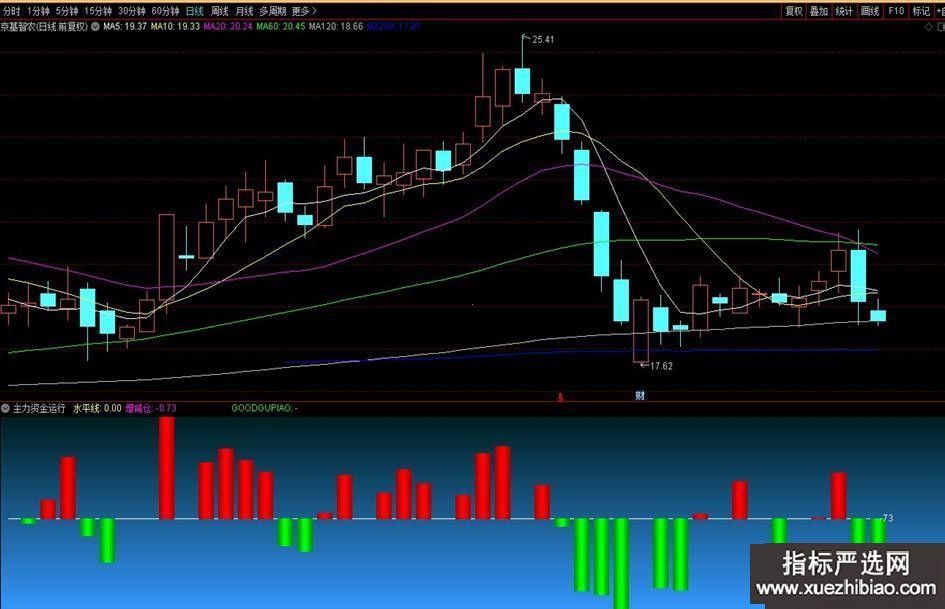The height and width of the screenshot is (609, 945).
Task: Click the 25.41 high price label
Action: tap(543, 40)
